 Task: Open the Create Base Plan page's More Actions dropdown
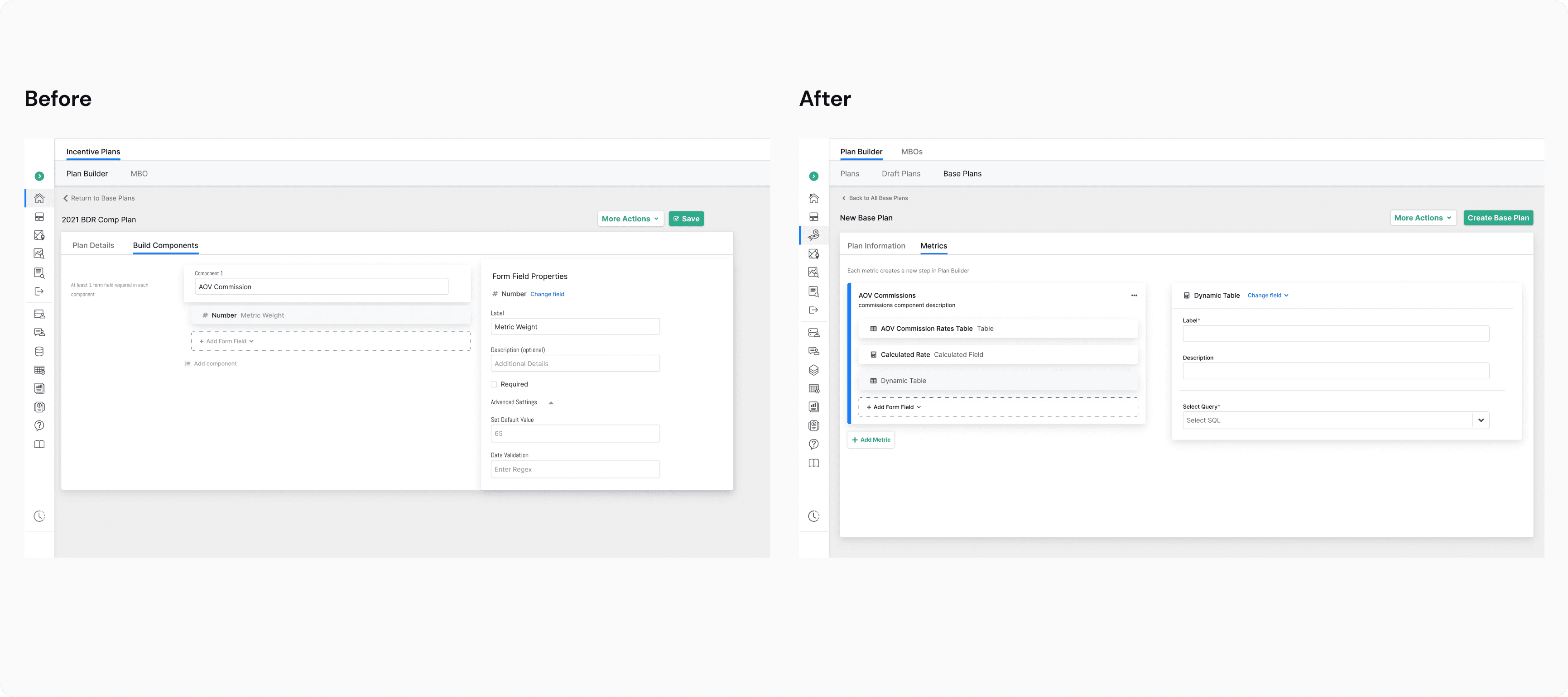click(x=1423, y=218)
